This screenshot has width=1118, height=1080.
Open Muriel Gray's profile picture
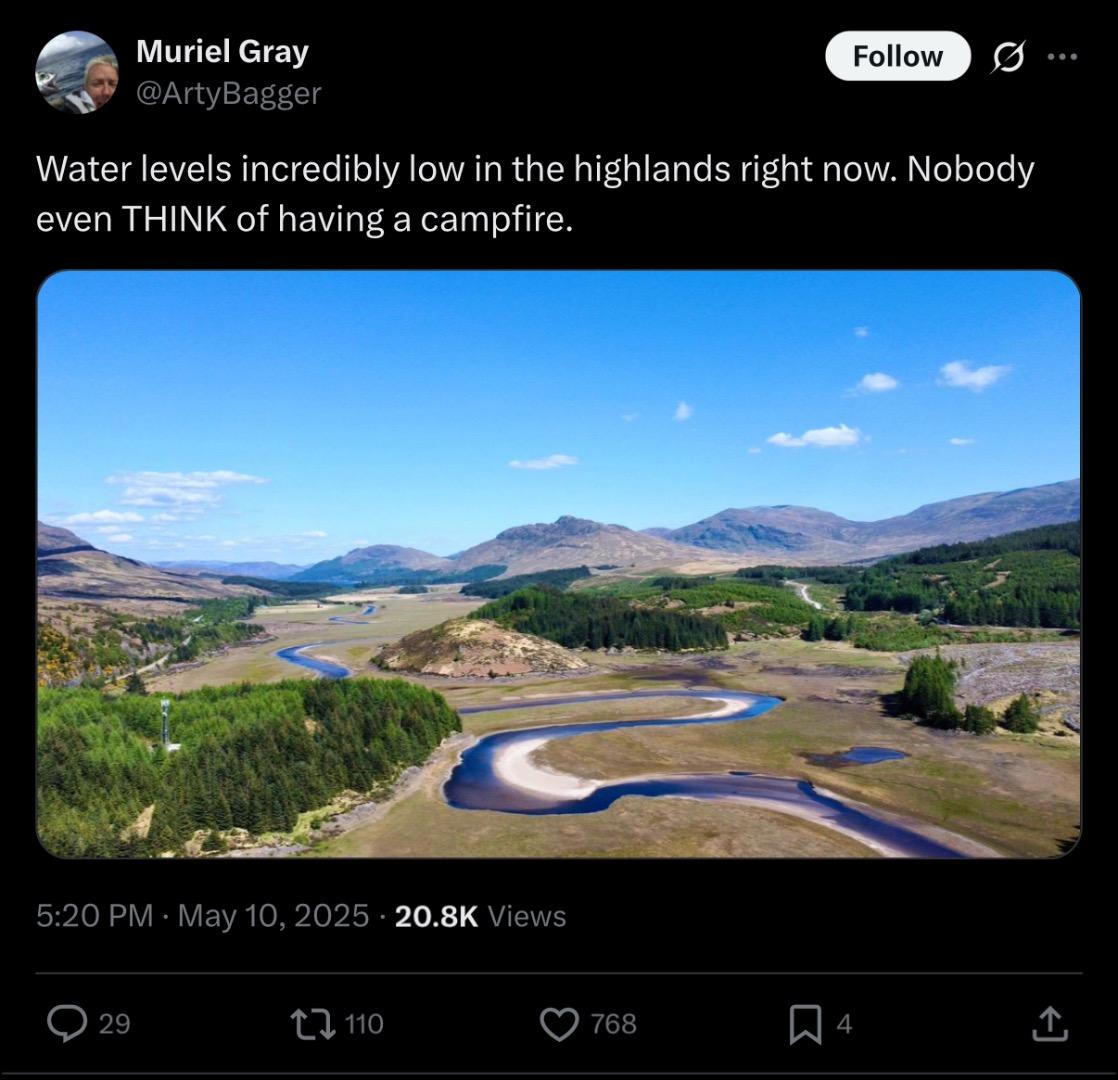(x=76, y=72)
